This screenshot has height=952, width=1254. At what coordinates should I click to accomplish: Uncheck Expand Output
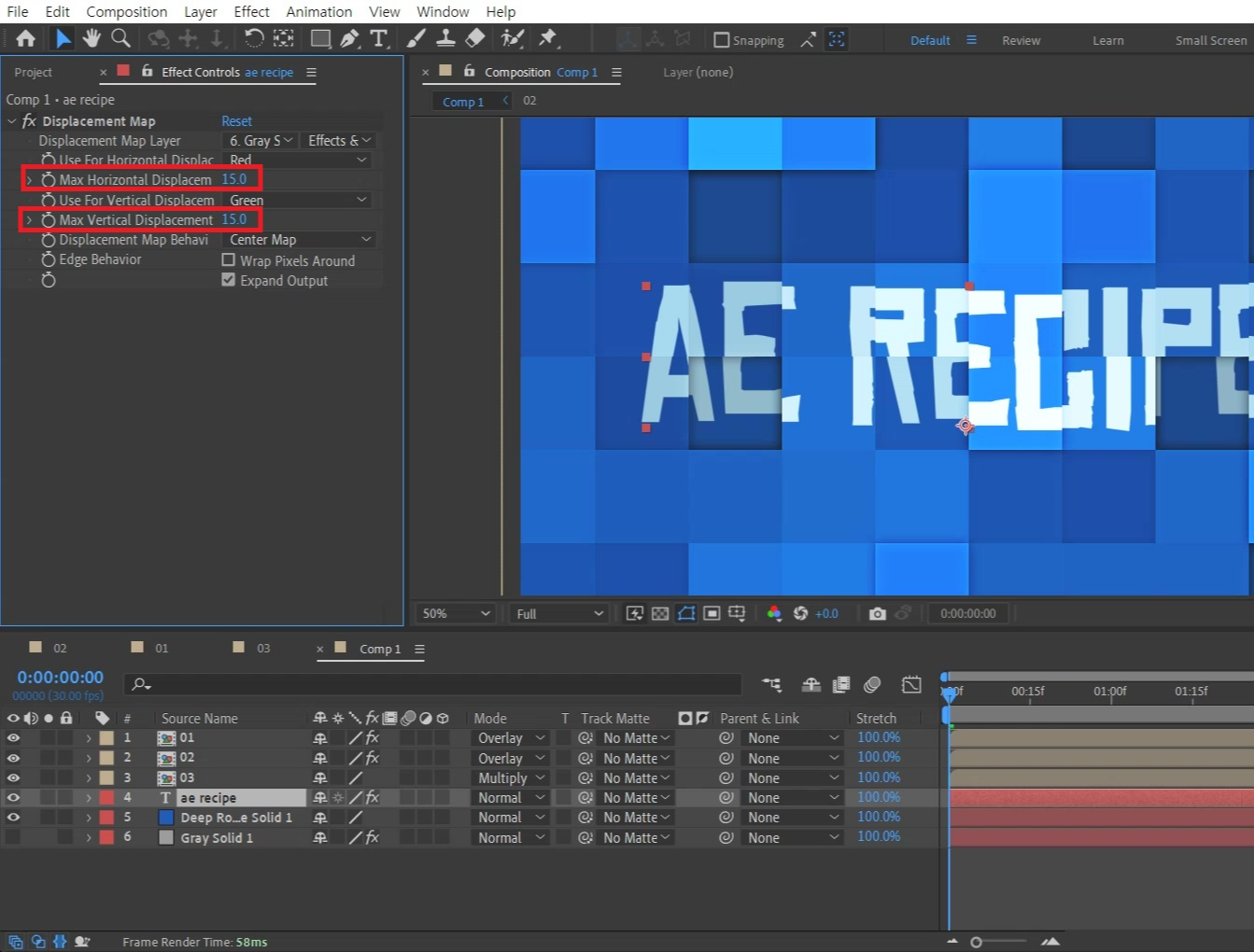pos(228,280)
